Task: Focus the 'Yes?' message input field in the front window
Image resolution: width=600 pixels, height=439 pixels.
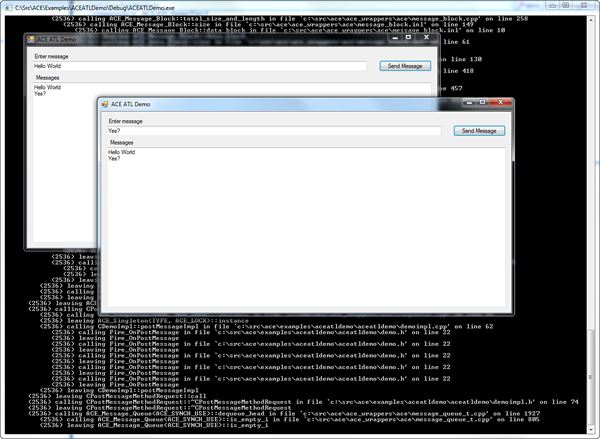Action: pyautogui.click(x=274, y=131)
